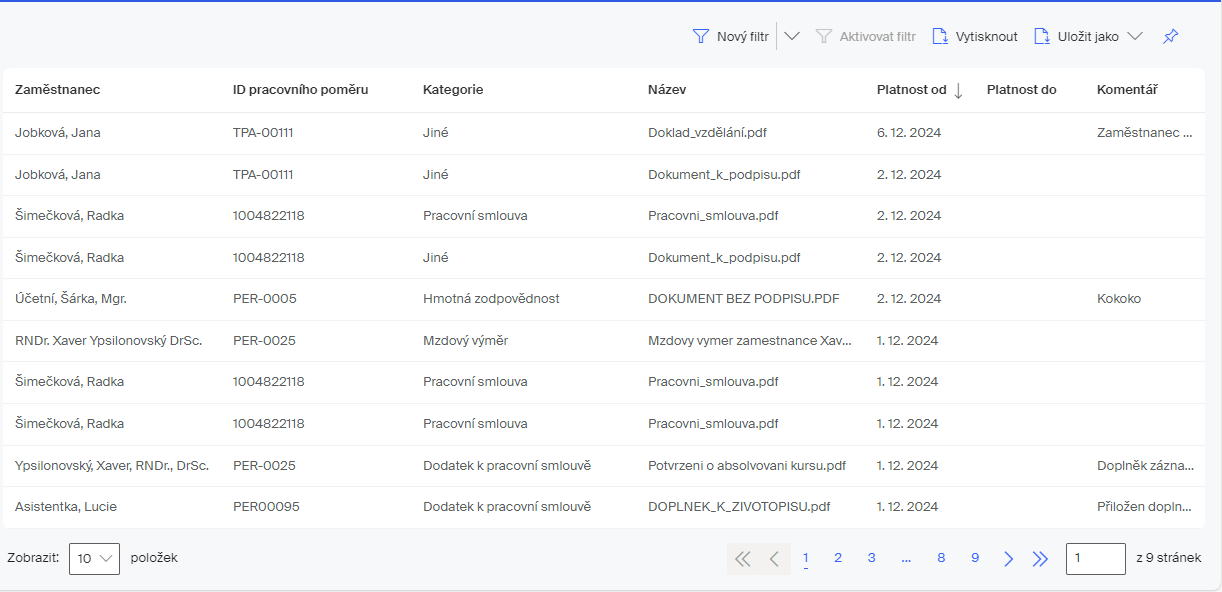Sort by ID pracovního poměru header
Viewport: 1222px width, 592px height.
(301, 90)
